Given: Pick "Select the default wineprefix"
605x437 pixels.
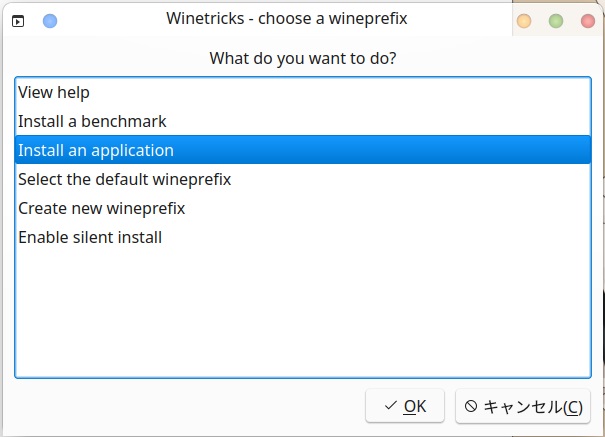Looking at the screenshot, I should click(125, 180).
